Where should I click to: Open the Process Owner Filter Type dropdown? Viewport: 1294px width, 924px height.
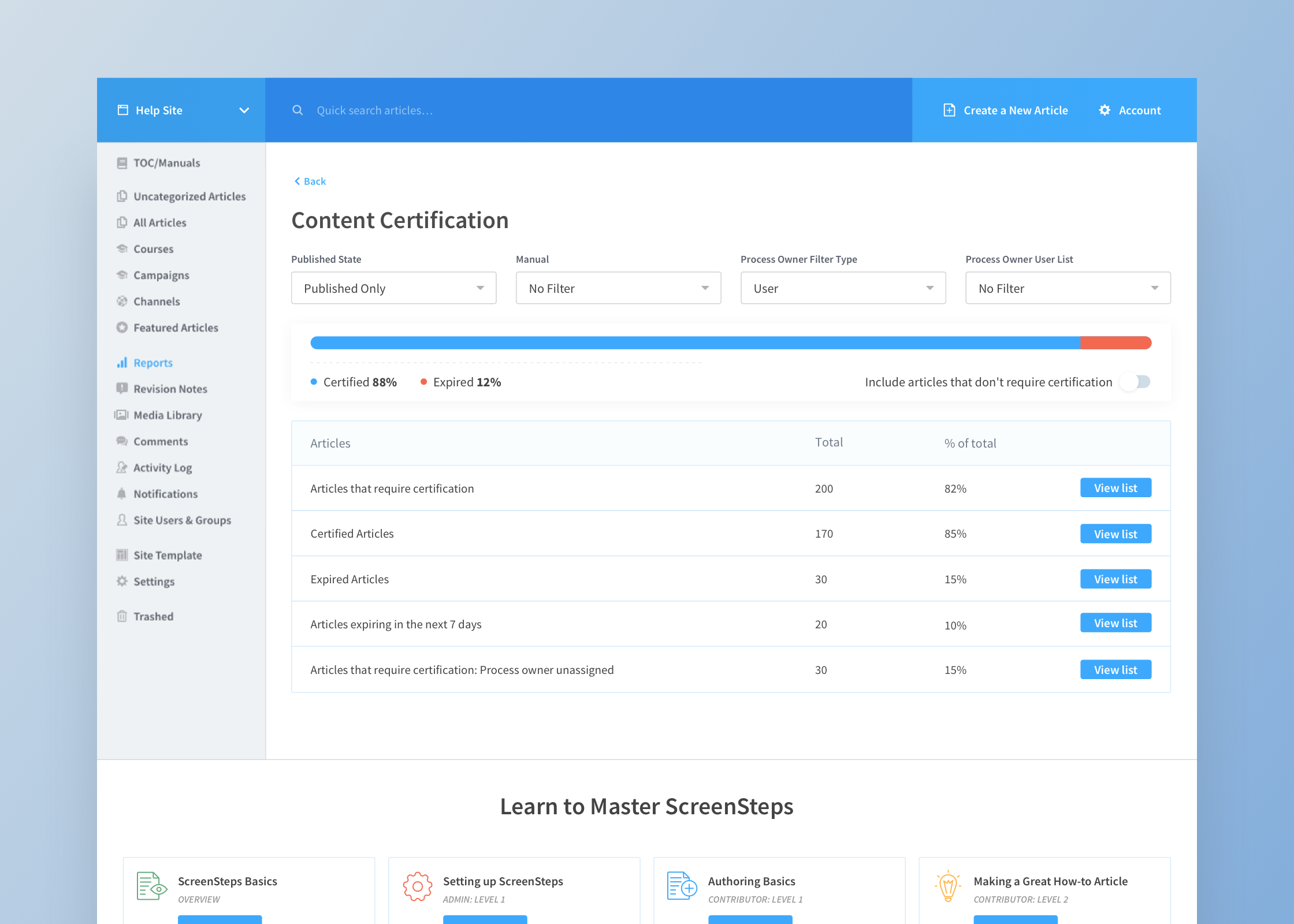843,288
